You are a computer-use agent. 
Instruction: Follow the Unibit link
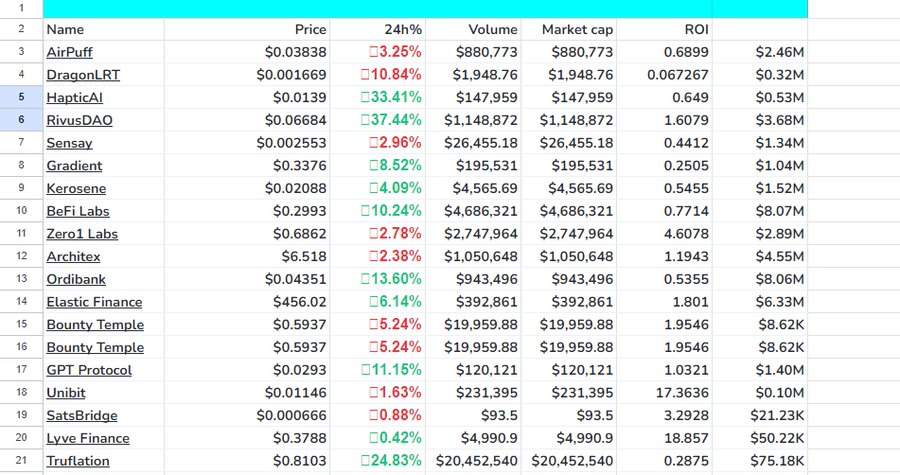[x=66, y=393]
